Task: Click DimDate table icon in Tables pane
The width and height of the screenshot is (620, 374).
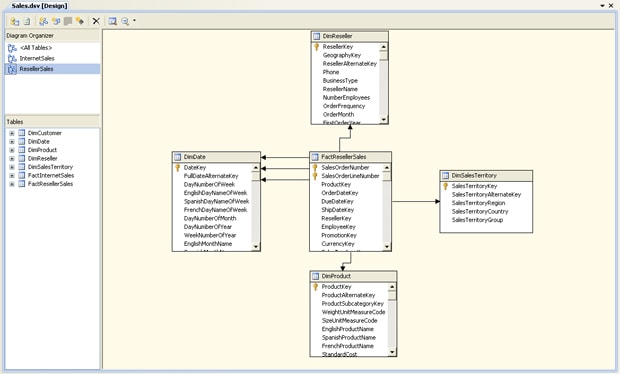Action: point(22,142)
